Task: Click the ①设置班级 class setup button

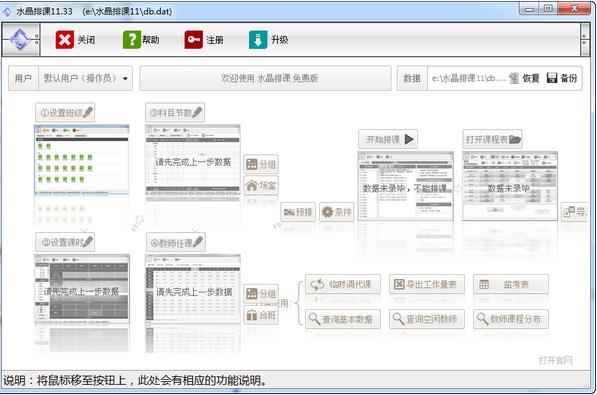Action: (65, 113)
